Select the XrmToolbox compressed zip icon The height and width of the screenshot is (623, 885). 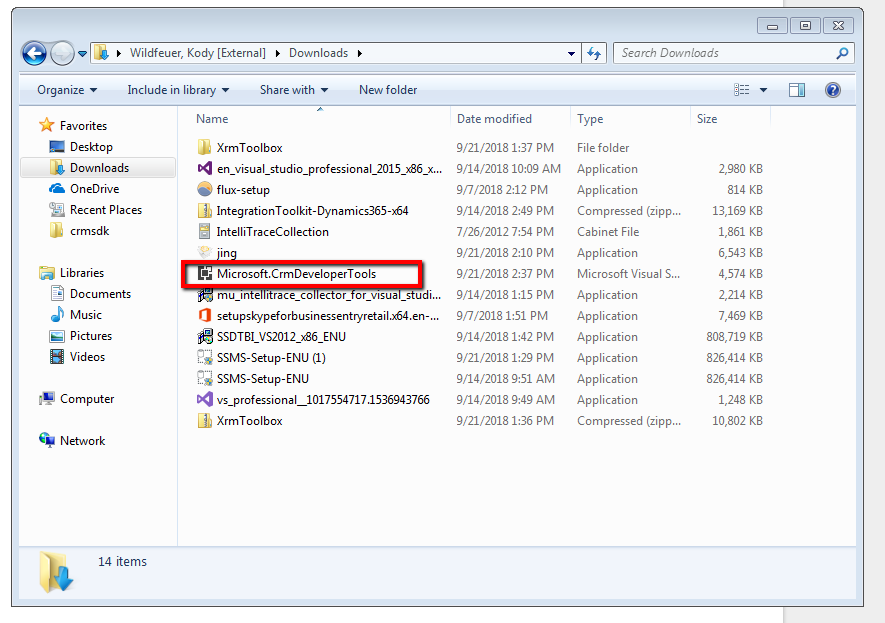pyautogui.click(x=204, y=420)
